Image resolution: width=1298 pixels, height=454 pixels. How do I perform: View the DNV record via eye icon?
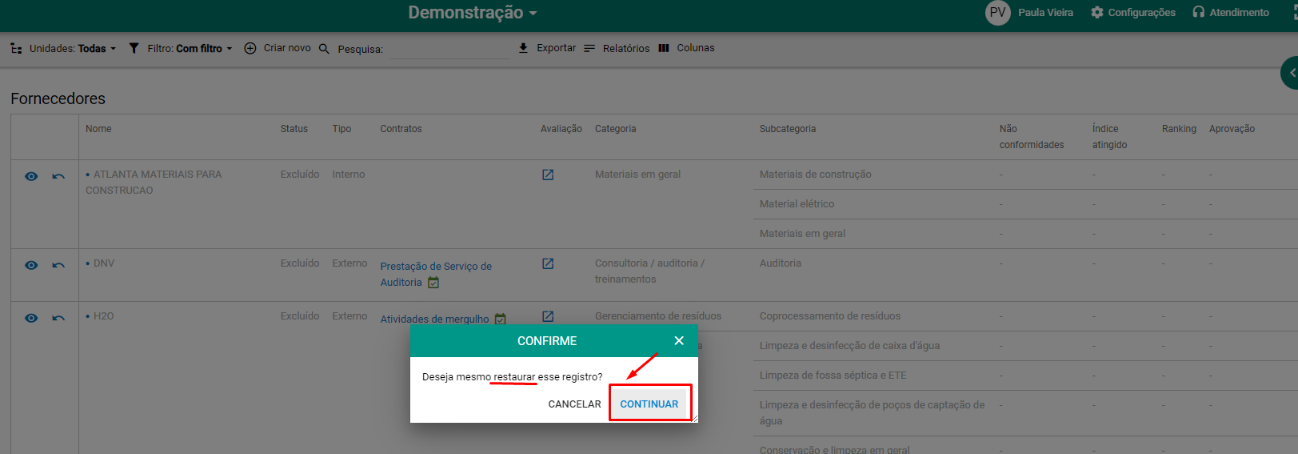(x=31, y=265)
